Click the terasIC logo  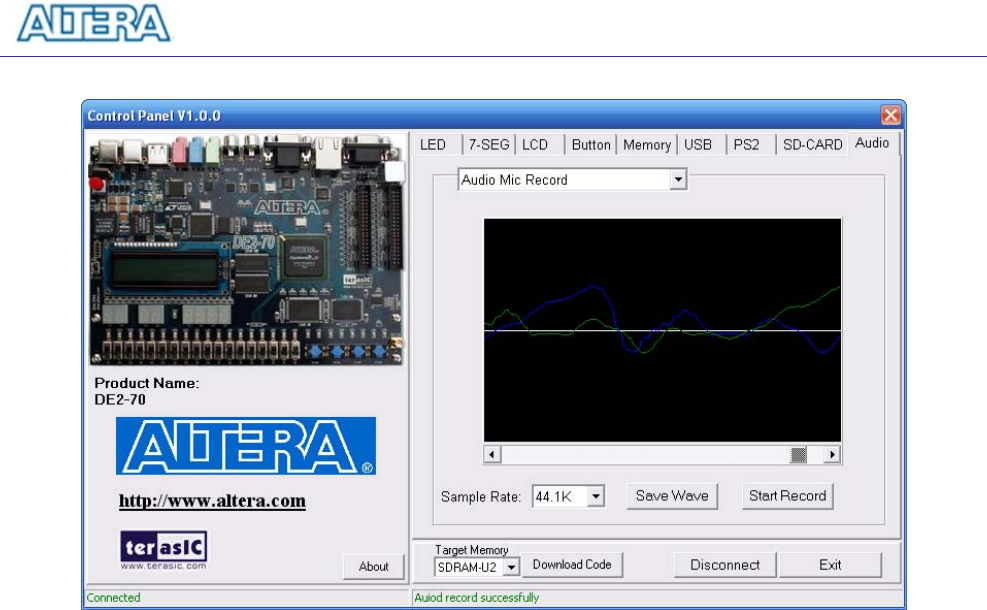coord(164,550)
